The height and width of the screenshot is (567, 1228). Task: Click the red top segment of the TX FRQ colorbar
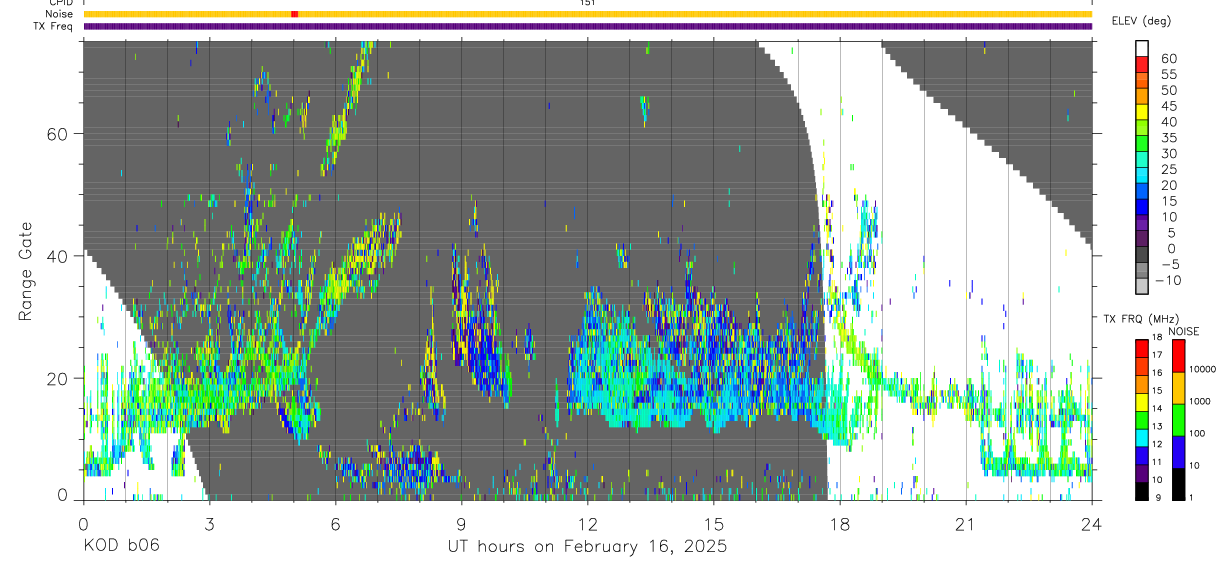[1142, 349]
